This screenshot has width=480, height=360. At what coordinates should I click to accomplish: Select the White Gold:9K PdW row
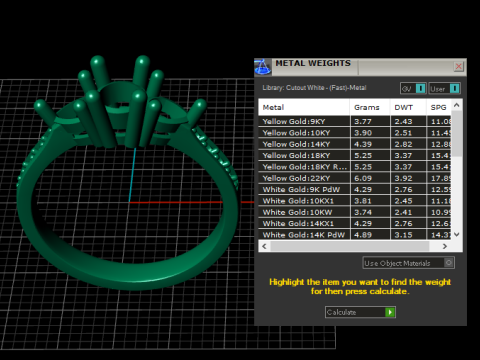(355, 189)
